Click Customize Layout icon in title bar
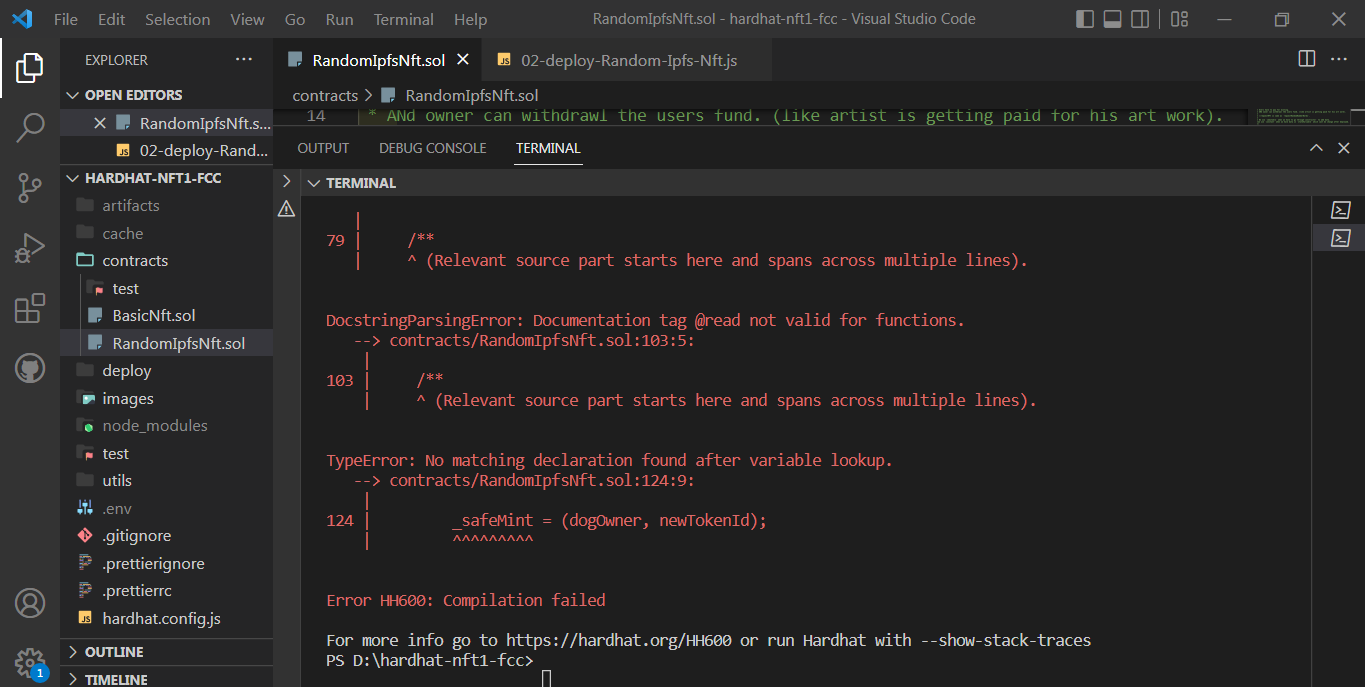Viewport: 1365px width, 687px height. (1179, 19)
